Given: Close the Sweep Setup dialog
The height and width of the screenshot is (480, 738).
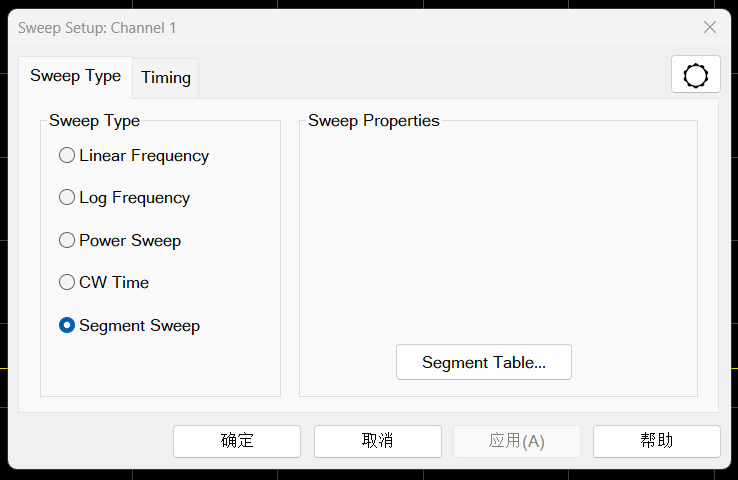Looking at the screenshot, I should click(710, 28).
